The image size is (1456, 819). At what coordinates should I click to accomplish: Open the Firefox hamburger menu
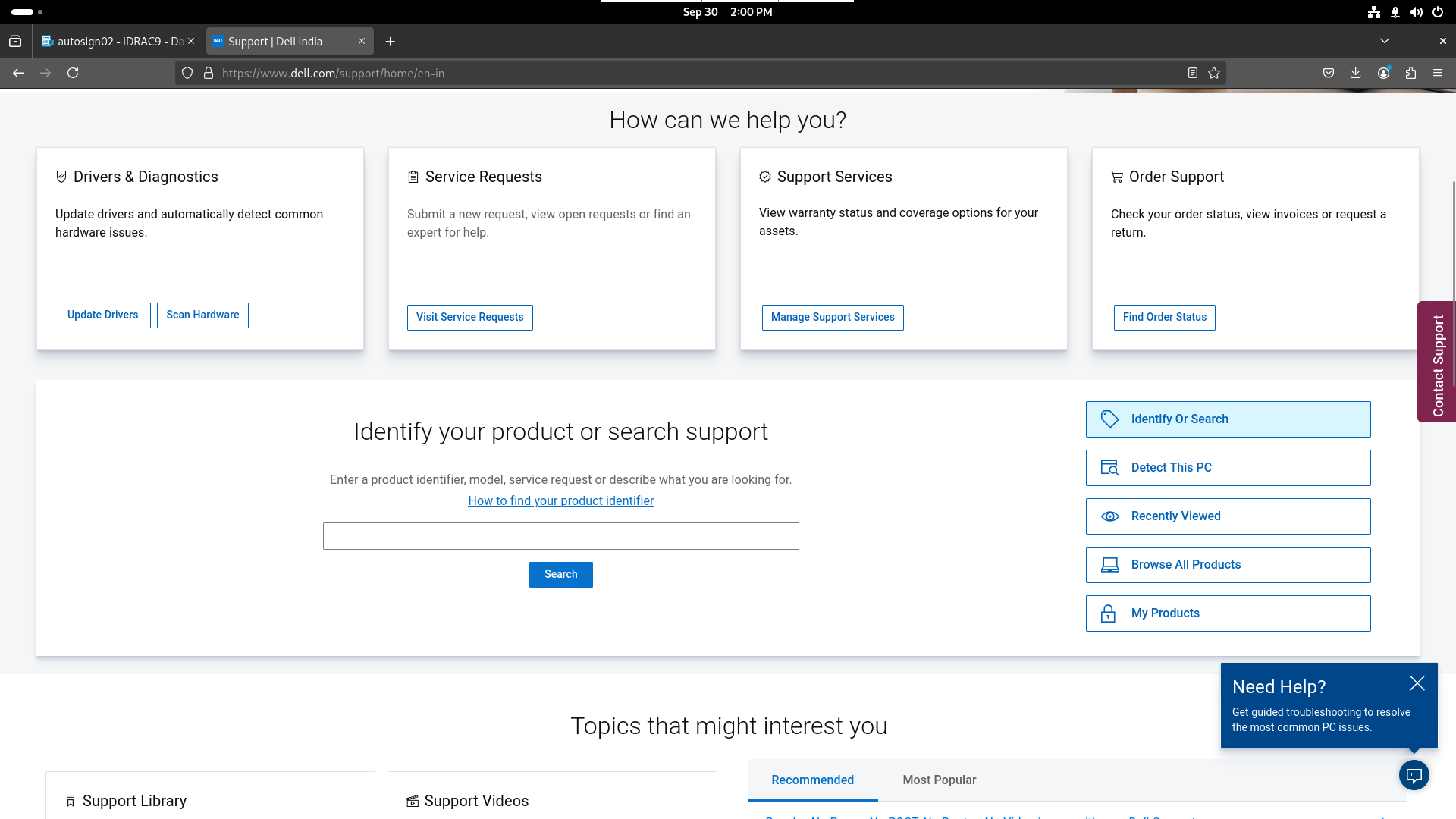click(1438, 73)
